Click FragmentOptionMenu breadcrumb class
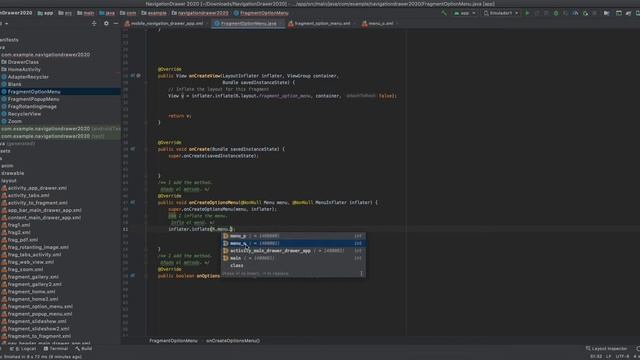Image resolution: width=640 pixels, height=360 pixels. point(261,13)
